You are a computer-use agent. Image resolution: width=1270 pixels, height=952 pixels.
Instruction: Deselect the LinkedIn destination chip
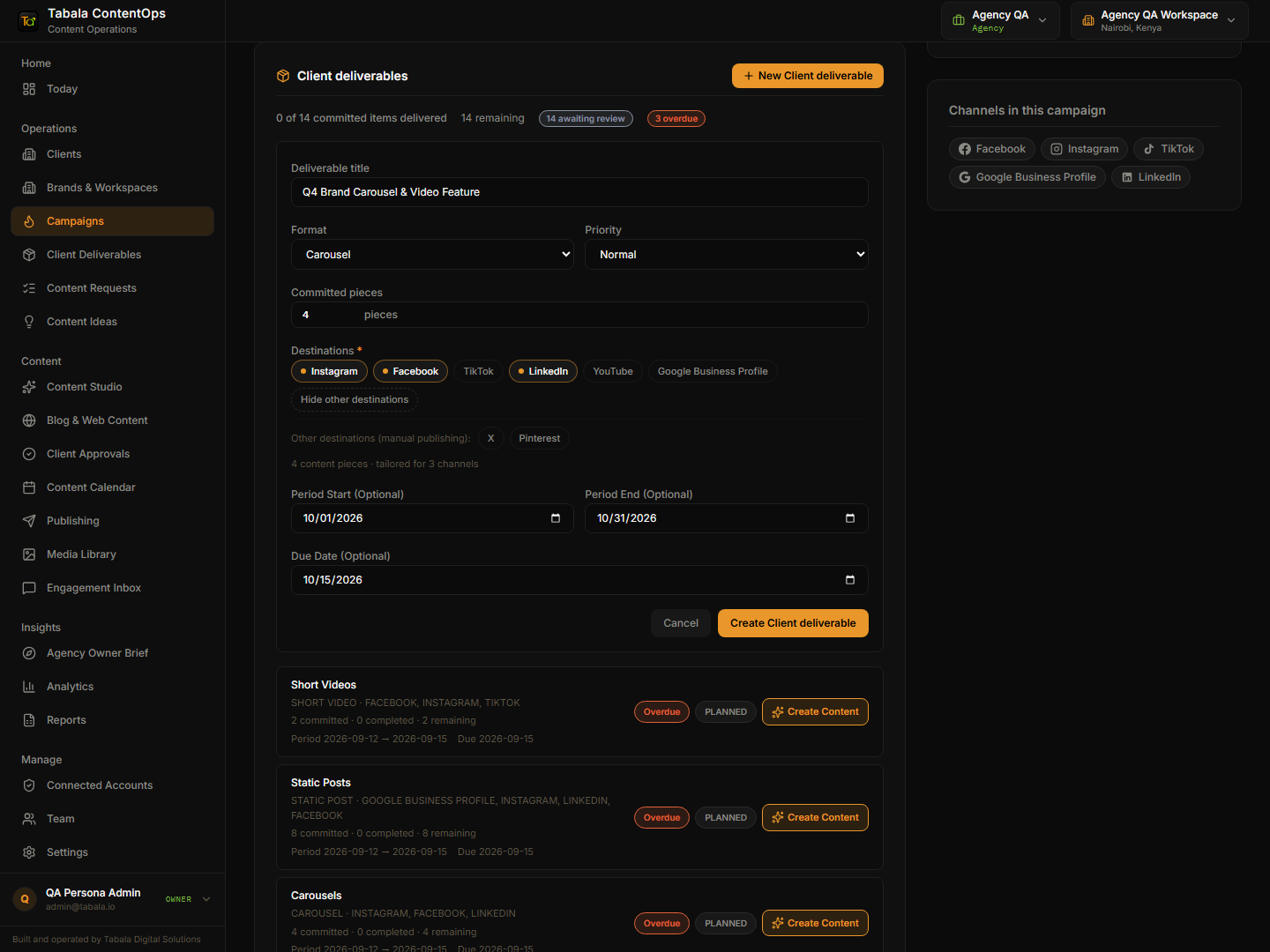click(543, 371)
